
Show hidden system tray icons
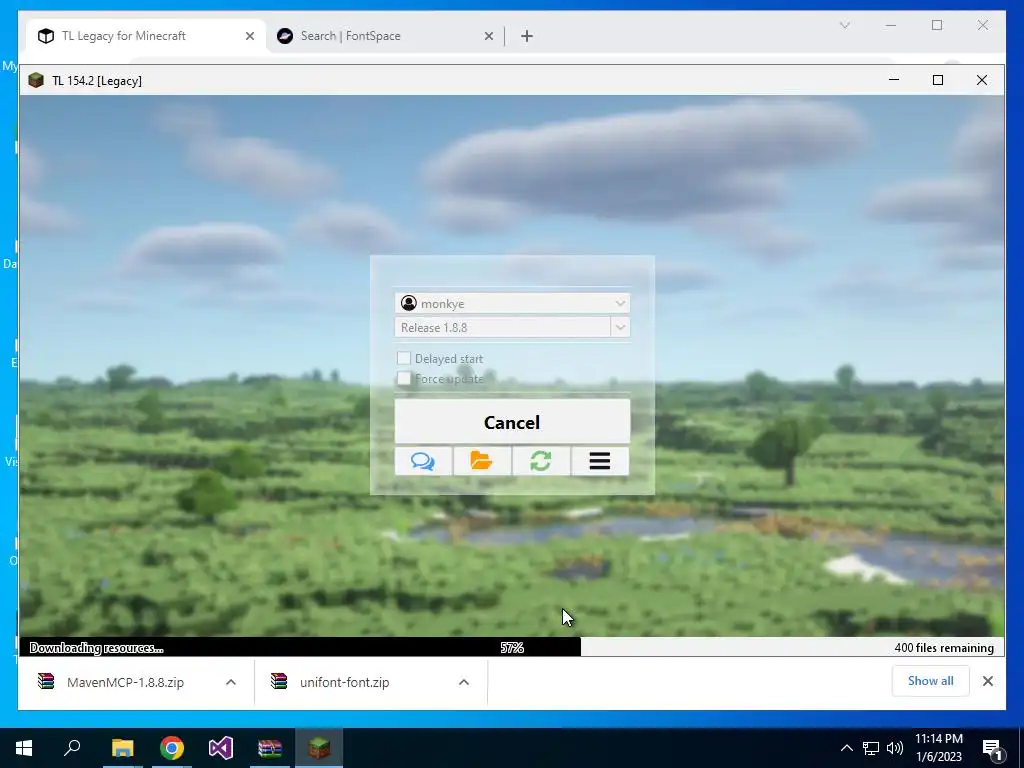[x=846, y=748]
